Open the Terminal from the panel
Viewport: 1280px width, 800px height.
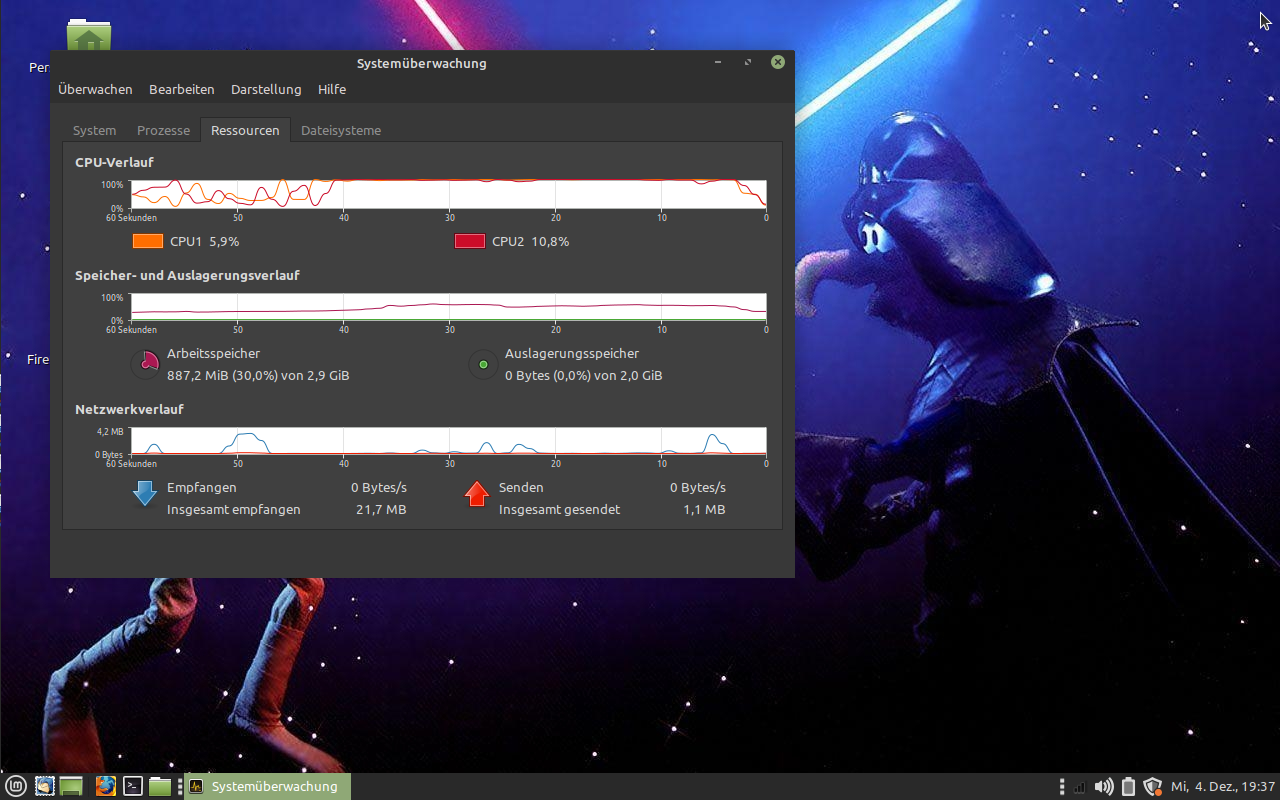[133, 786]
